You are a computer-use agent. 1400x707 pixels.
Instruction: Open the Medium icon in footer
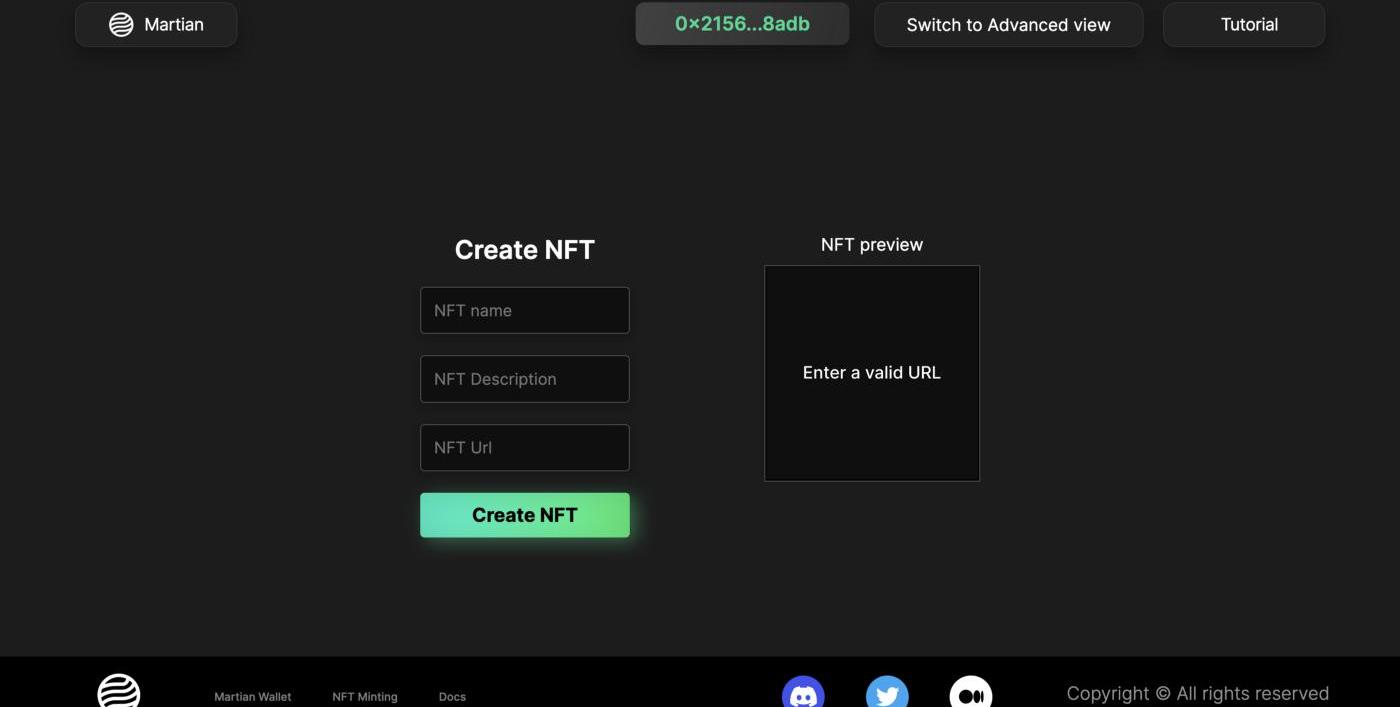tap(970, 694)
